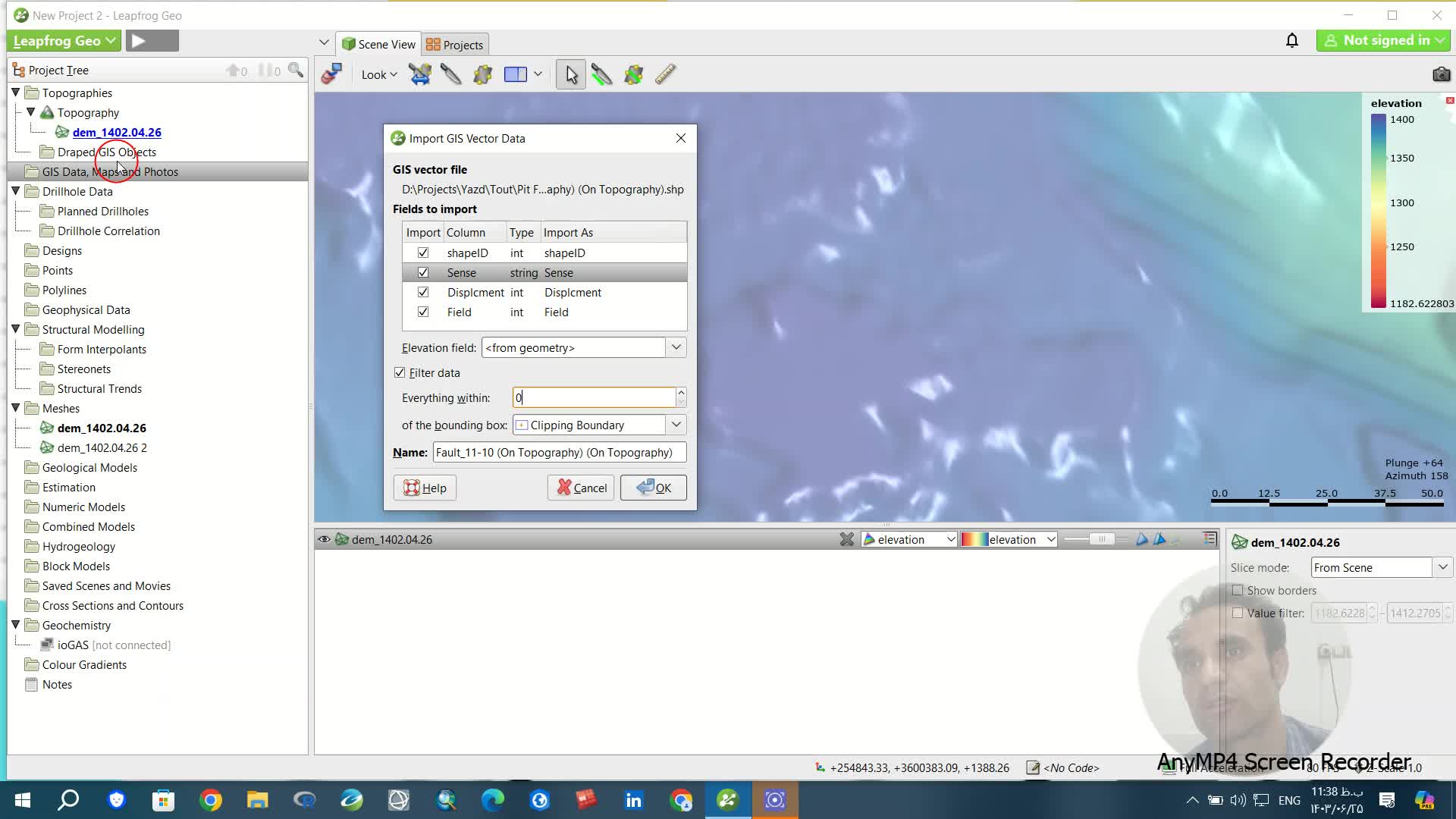Switch to the Projects tab

click(455, 45)
